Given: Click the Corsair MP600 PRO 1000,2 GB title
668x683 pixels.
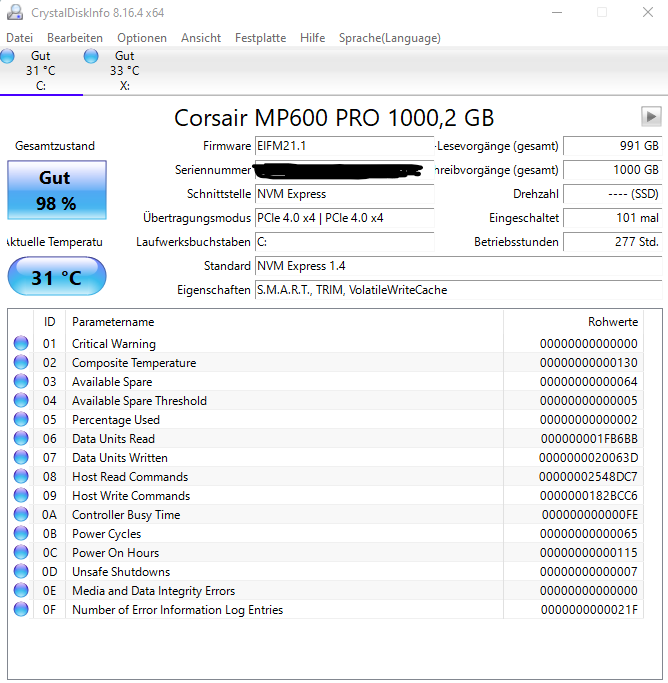Looking at the screenshot, I should point(334,118).
